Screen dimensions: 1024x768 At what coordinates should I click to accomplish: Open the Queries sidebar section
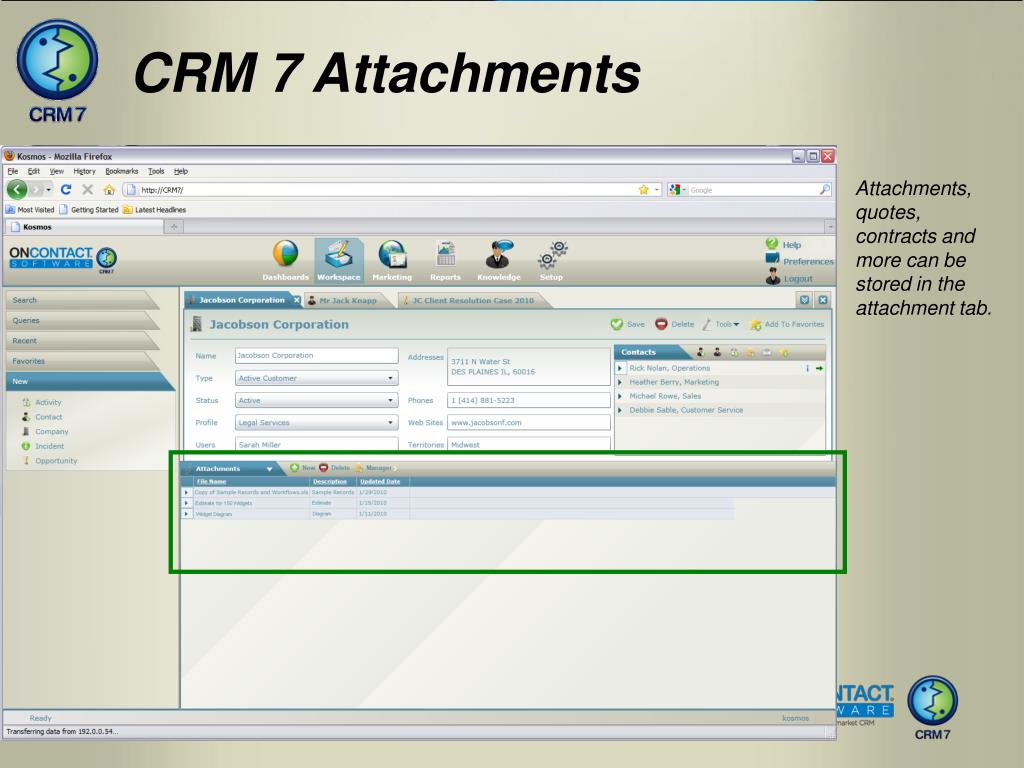pos(81,321)
